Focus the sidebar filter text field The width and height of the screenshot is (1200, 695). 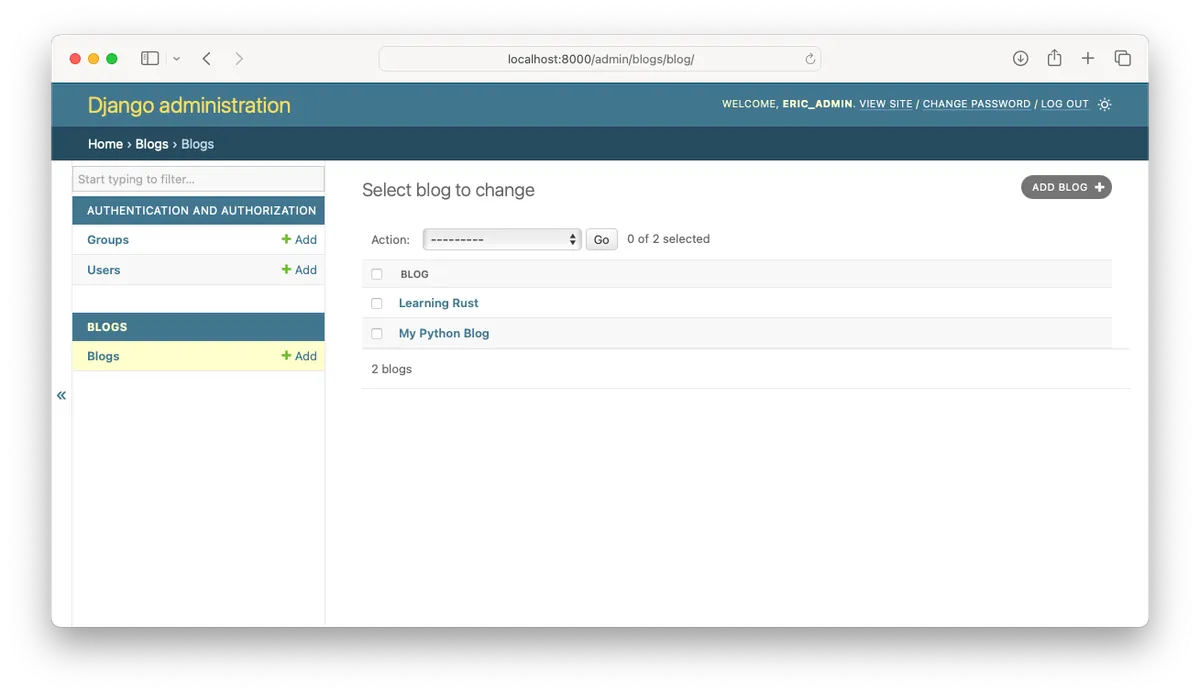click(198, 179)
